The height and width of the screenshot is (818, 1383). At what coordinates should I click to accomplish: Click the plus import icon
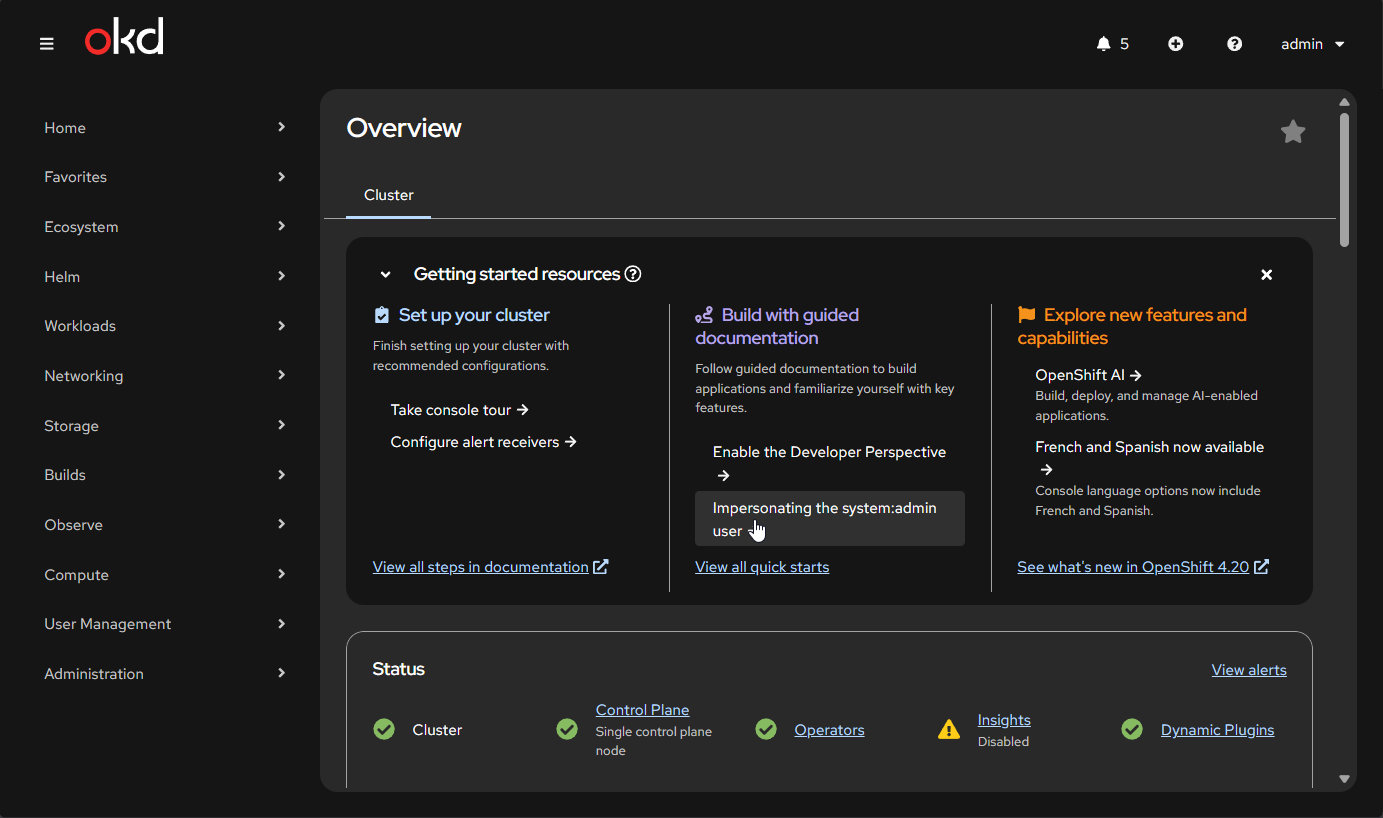click(x=1175, y=44)
